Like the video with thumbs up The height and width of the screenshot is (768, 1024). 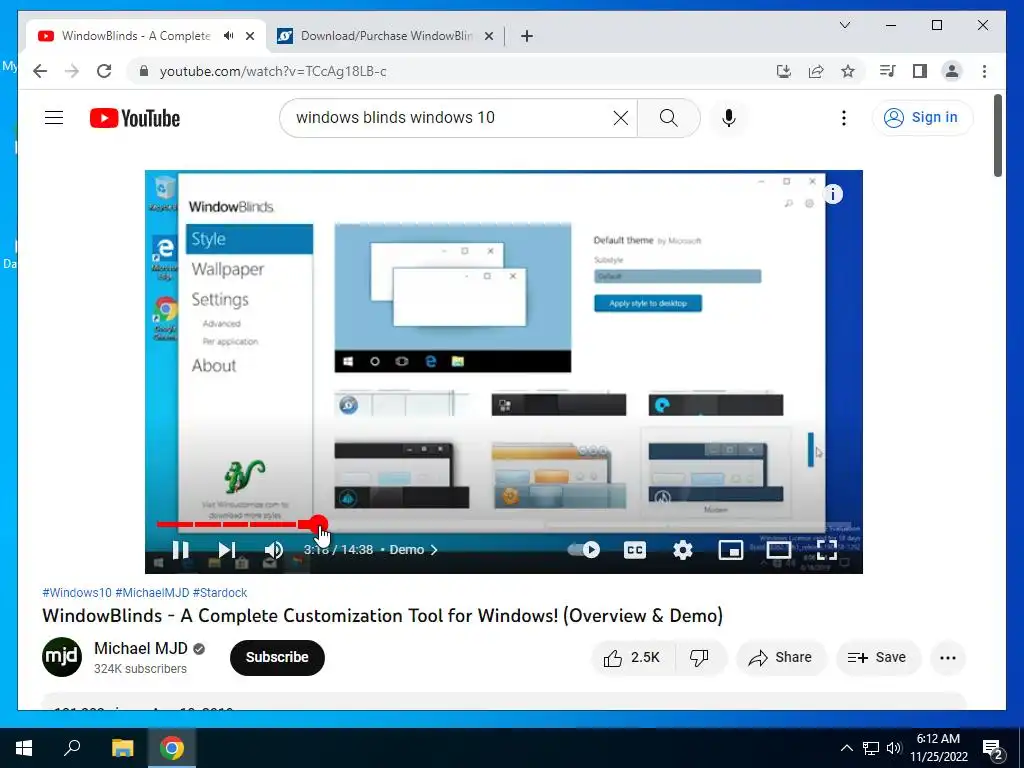coord(632,658)
